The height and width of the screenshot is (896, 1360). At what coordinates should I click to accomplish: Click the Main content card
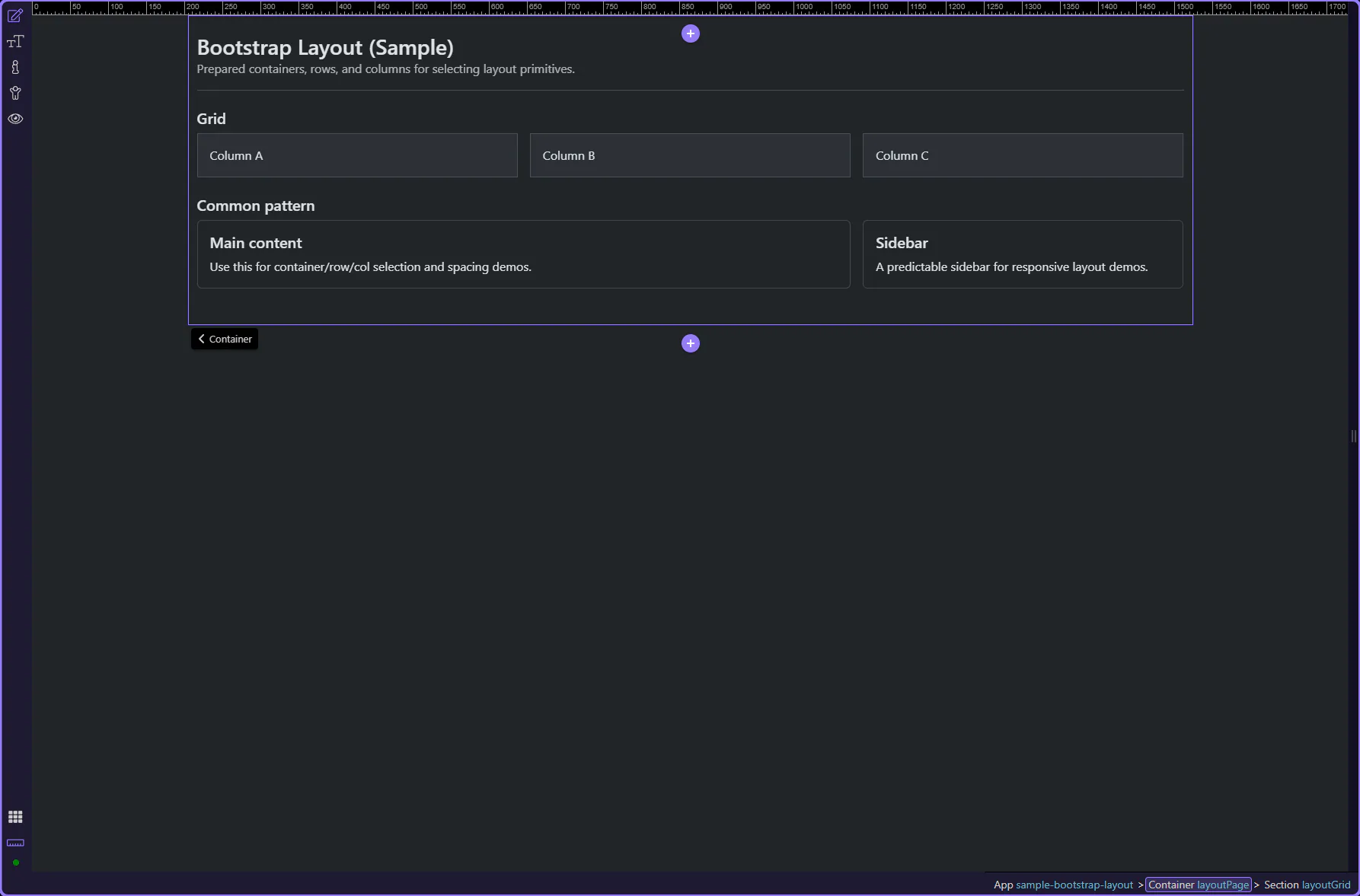pyautogui.click(x=523, y=254)
